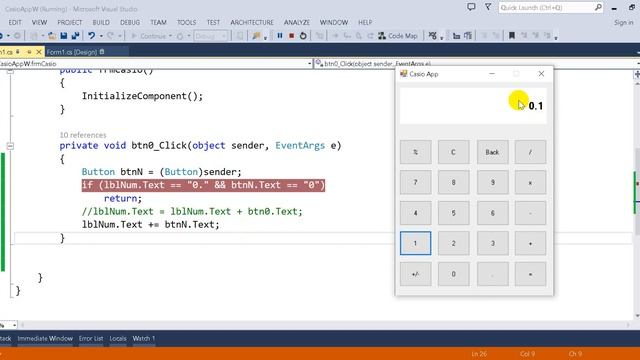
Task: Click the toggle bookmark icon
Action: click(x=511, y=36)
